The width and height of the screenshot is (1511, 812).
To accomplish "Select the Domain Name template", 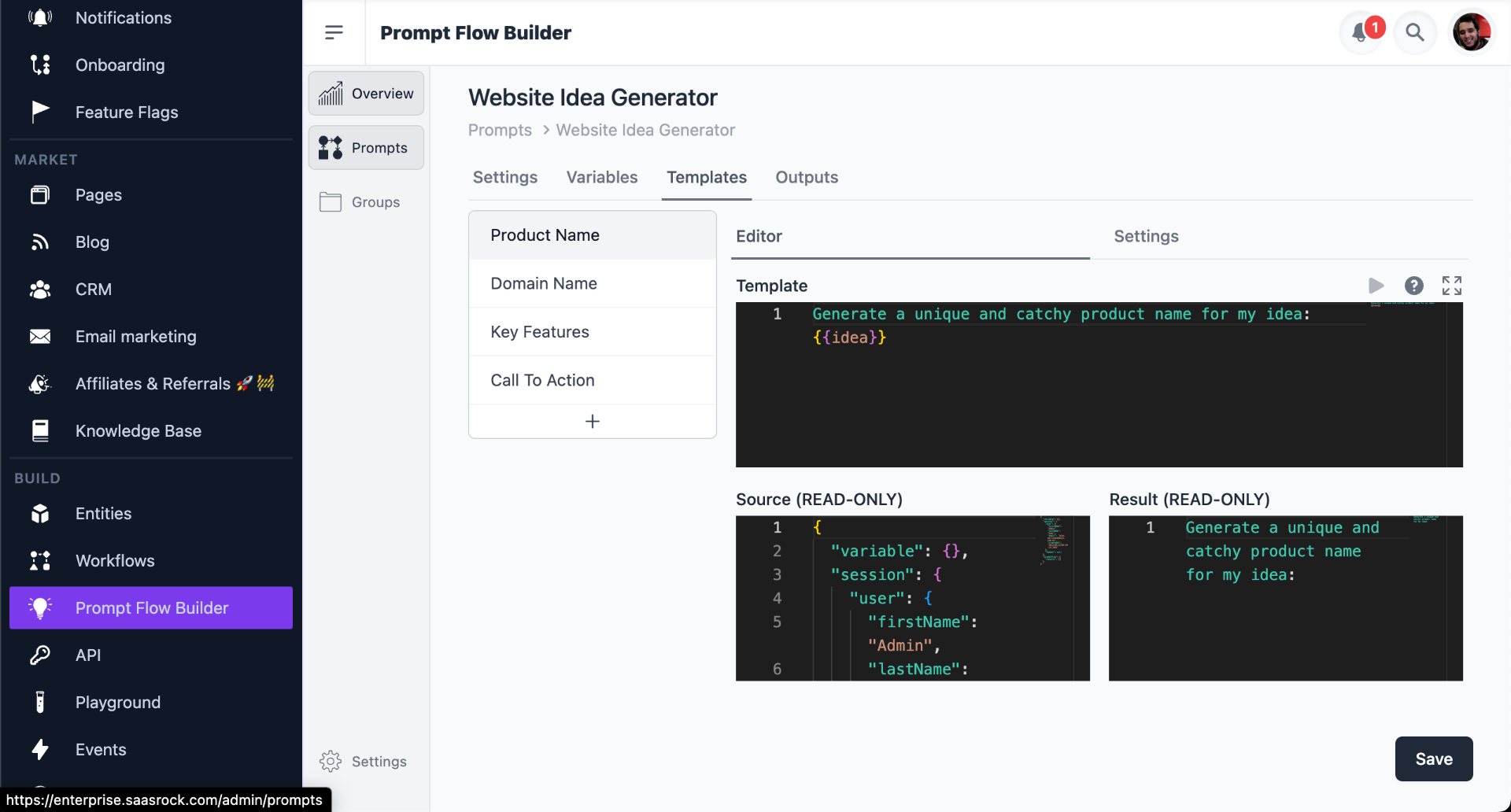I will click(543, 283).
